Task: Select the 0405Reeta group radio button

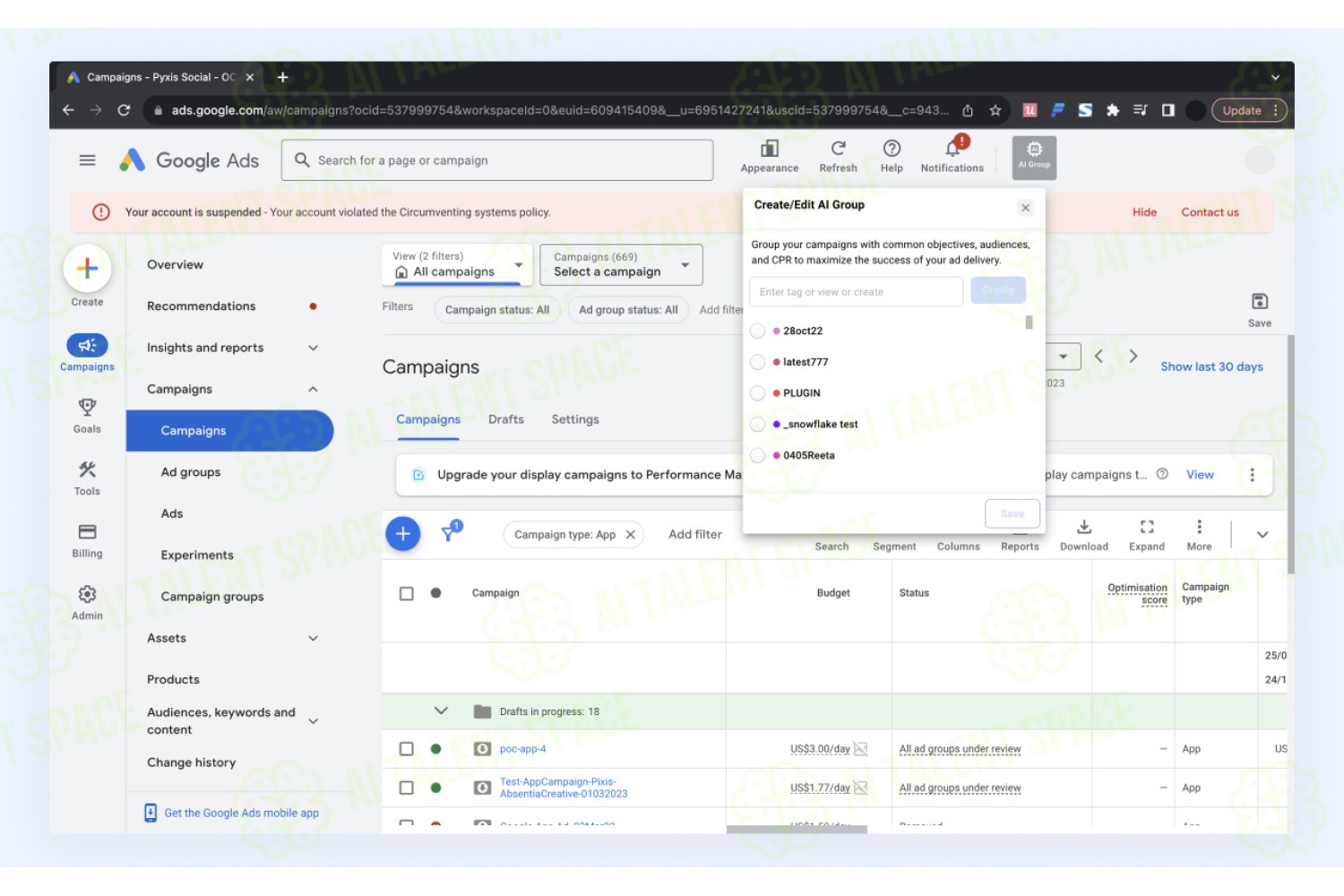Action: (x=757, y=455)
